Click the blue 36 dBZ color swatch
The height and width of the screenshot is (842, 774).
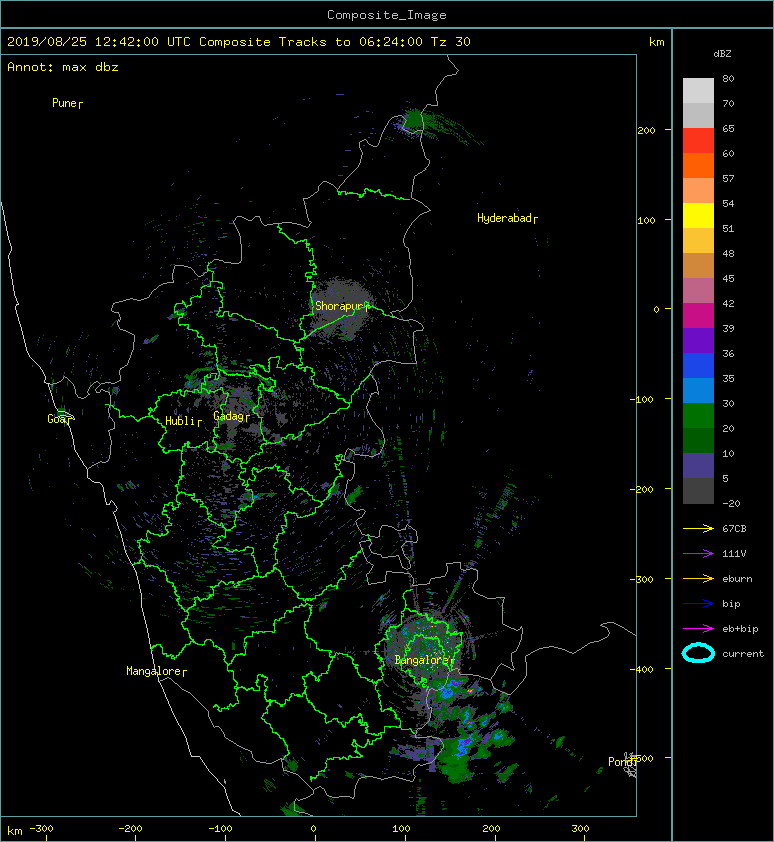click(x=698, y=365)
